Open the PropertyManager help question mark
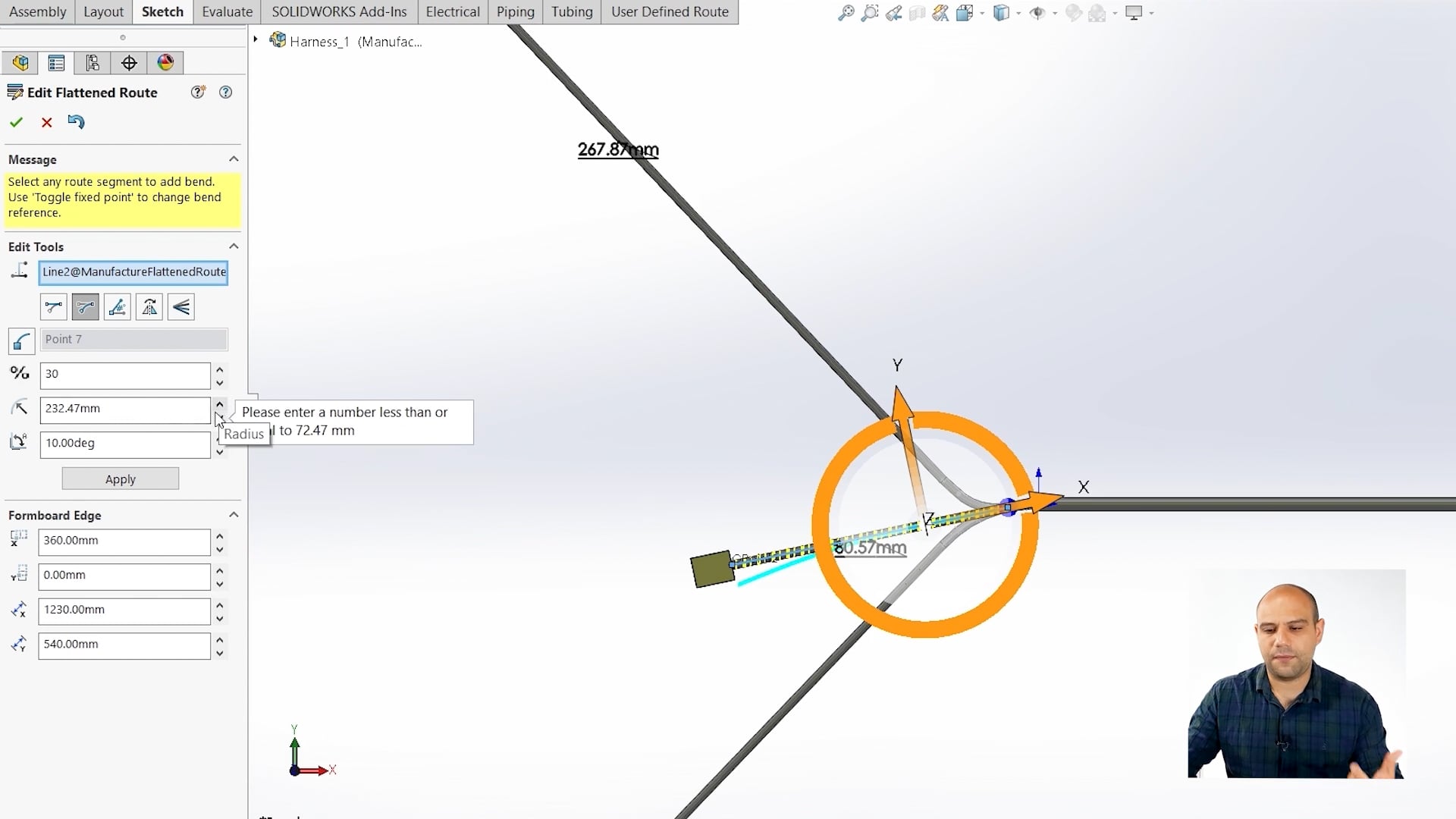 tap(225, 92)
